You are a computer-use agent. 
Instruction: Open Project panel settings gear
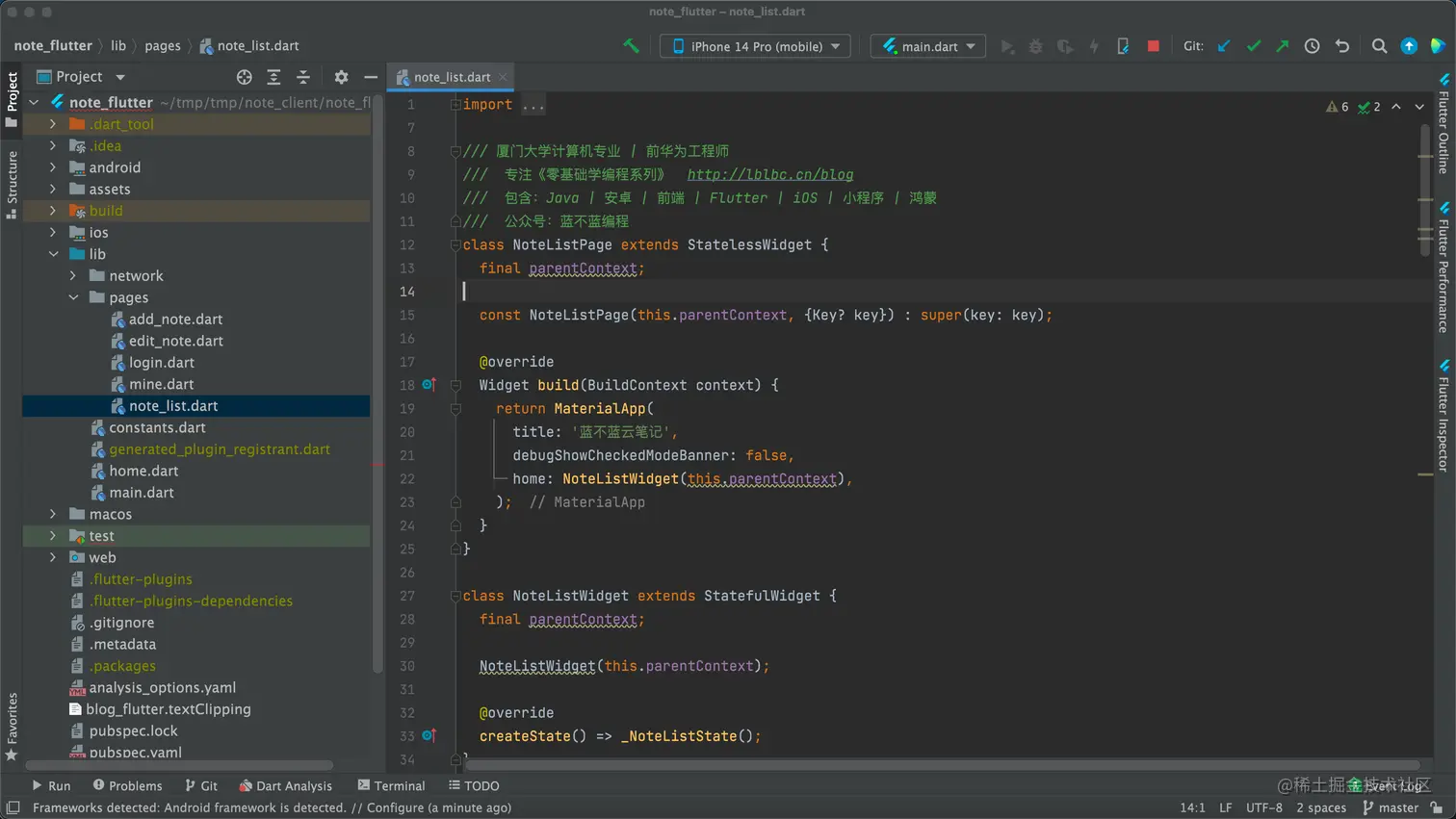pos(341,77)
